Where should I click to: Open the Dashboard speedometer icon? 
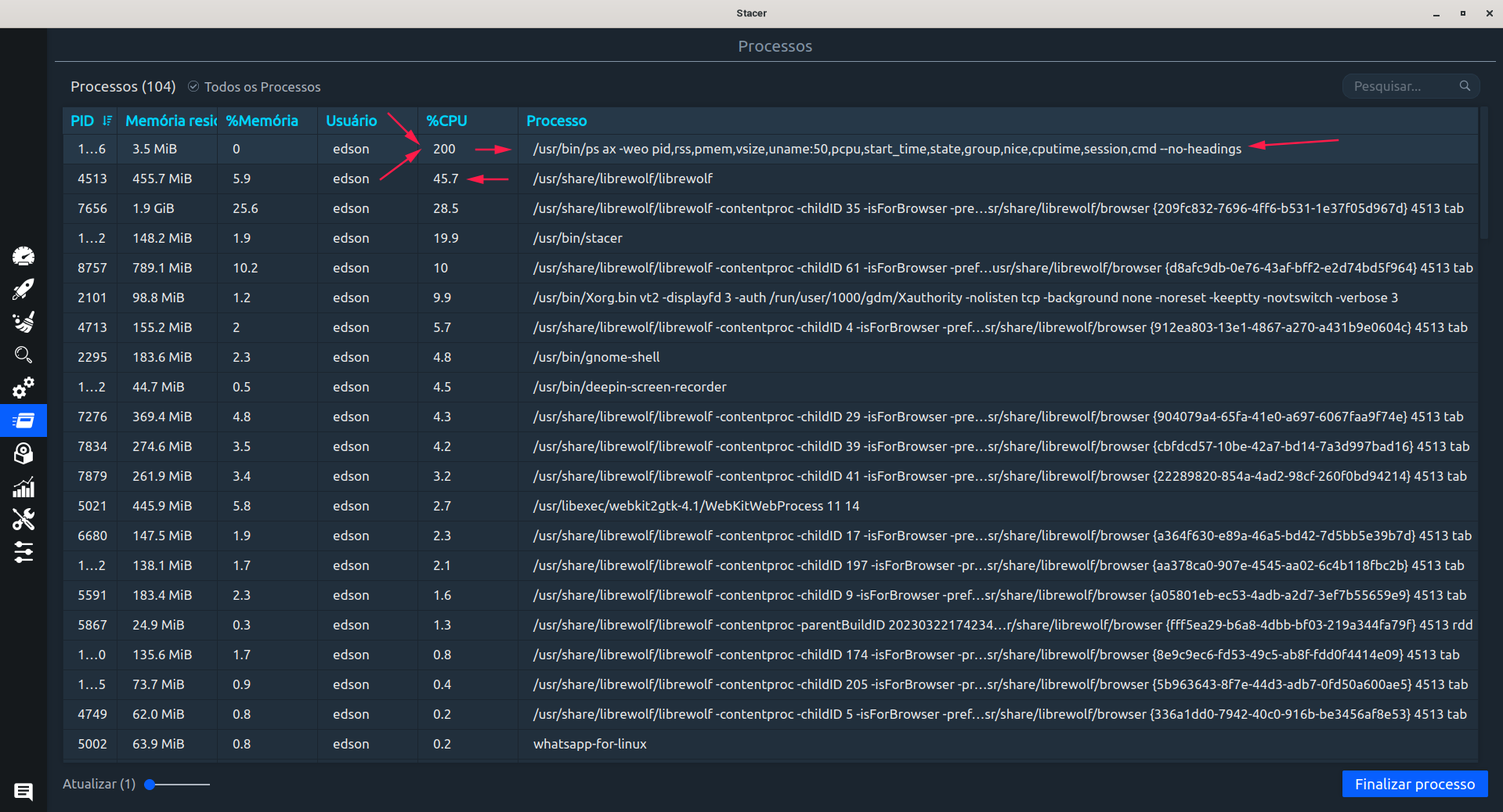click(23, 256)
